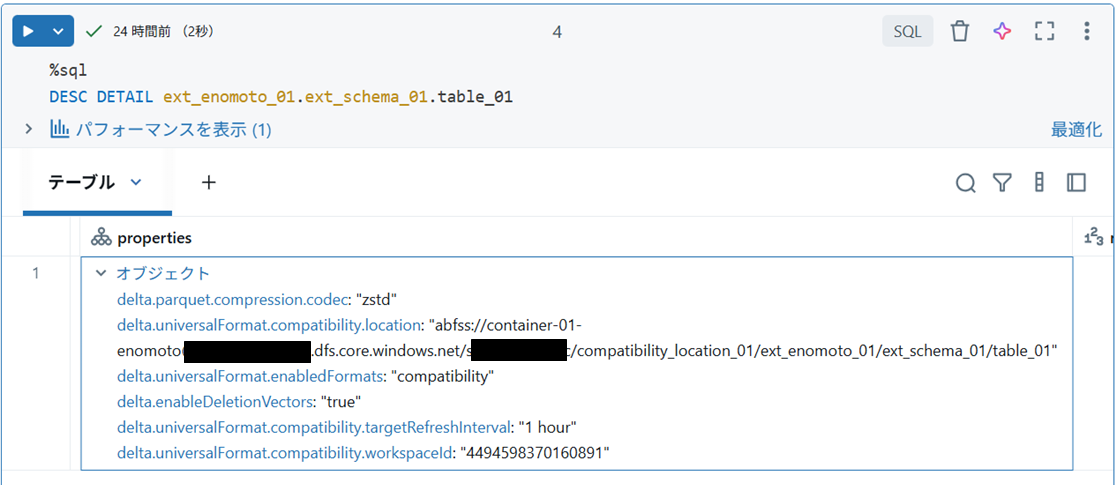Run the cell with play button

click(x=28, y=31)
